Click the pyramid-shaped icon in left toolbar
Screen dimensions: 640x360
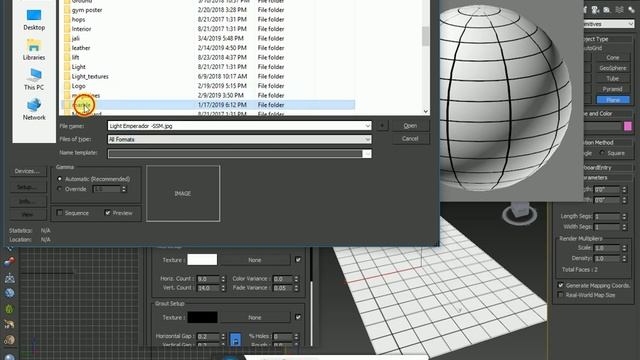(9, 278)
